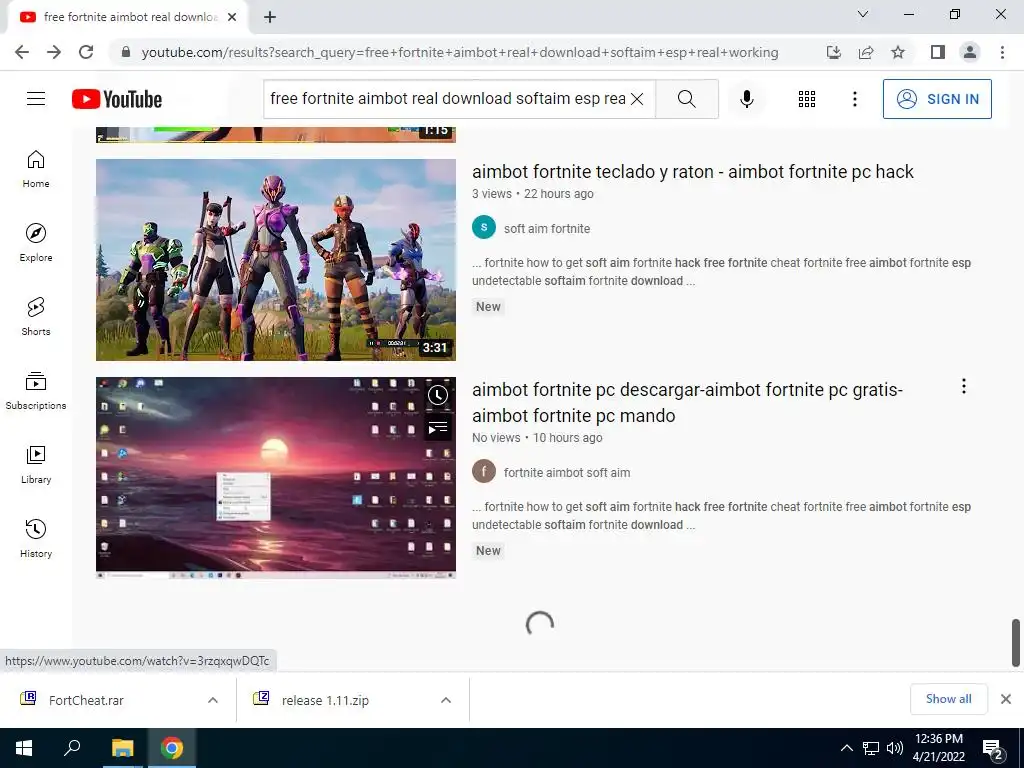
Task: Click Chrome icon in taskbar
Action: [172, 748]
